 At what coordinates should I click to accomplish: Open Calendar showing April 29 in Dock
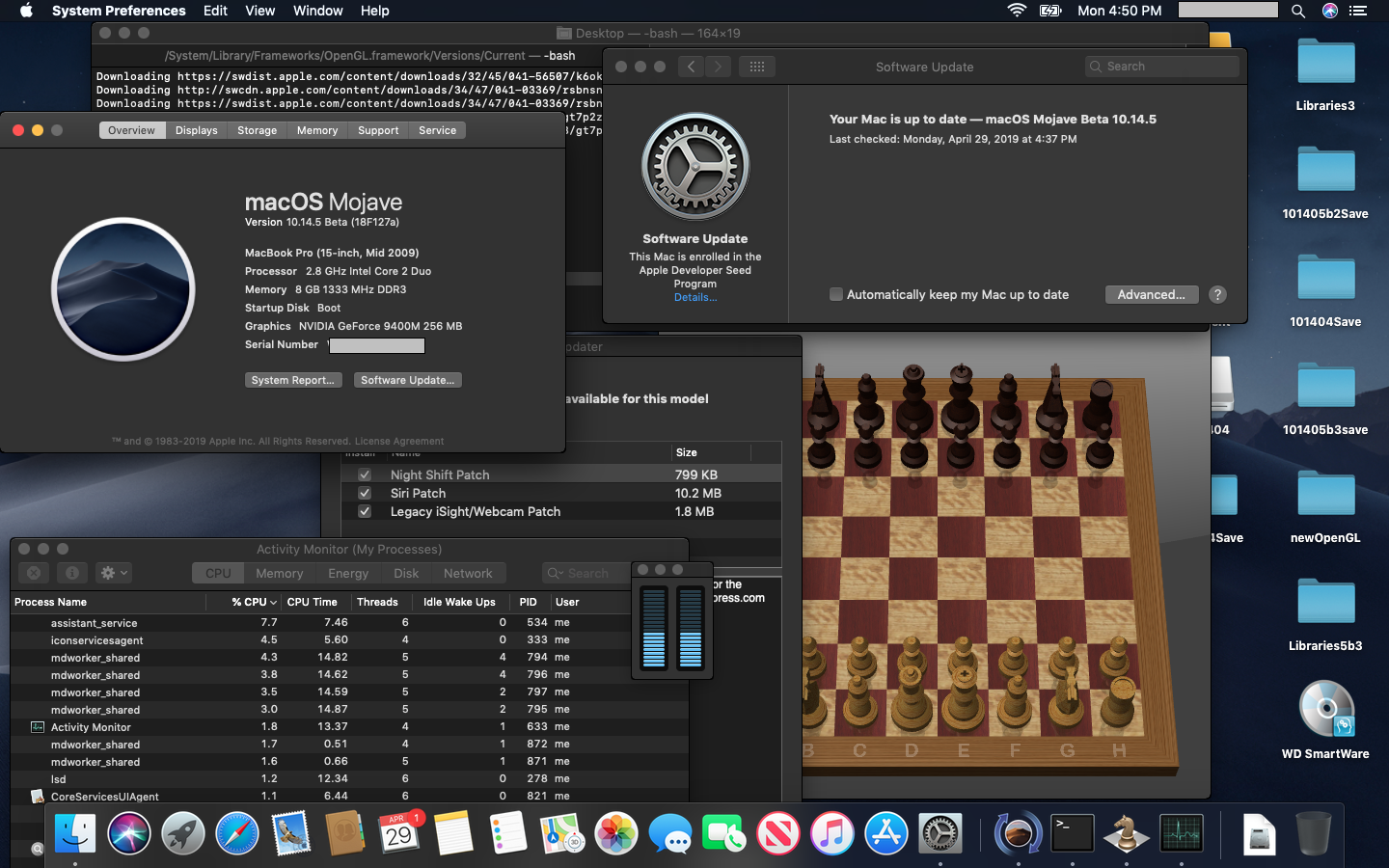399,833
